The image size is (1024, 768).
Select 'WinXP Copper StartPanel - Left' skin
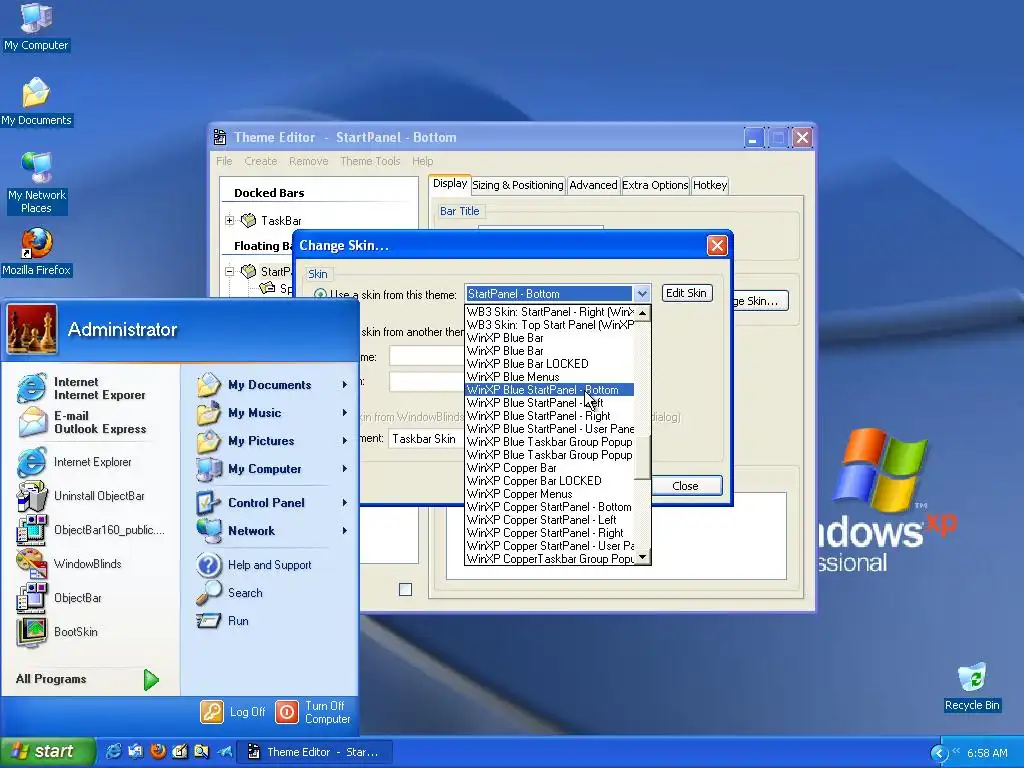point(549,520)
